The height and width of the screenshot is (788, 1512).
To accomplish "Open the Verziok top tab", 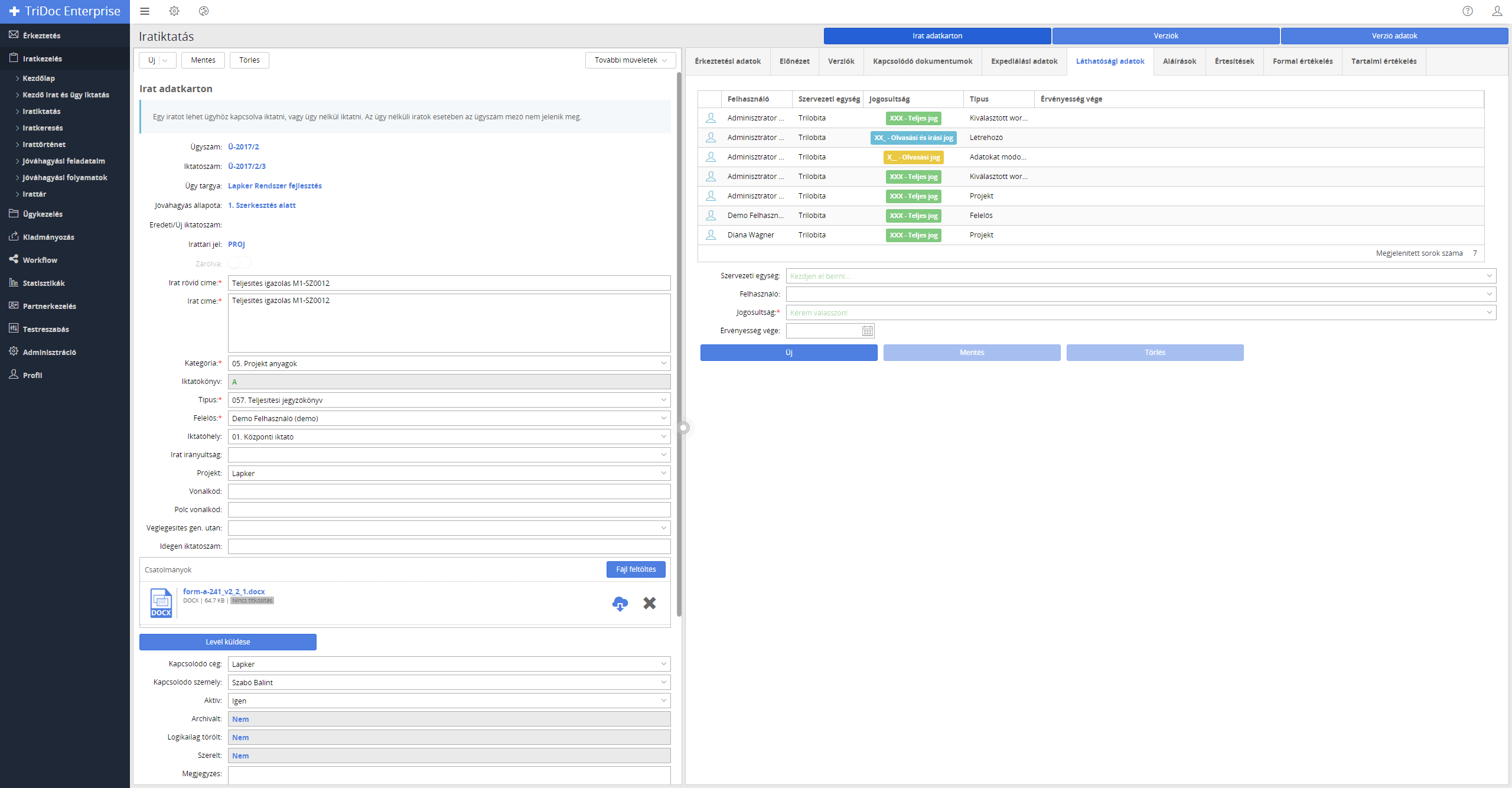I will (x=1165, y=36).
